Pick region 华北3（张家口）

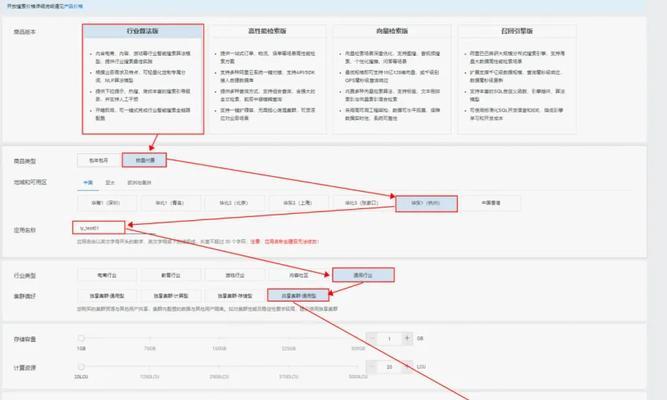362,203
